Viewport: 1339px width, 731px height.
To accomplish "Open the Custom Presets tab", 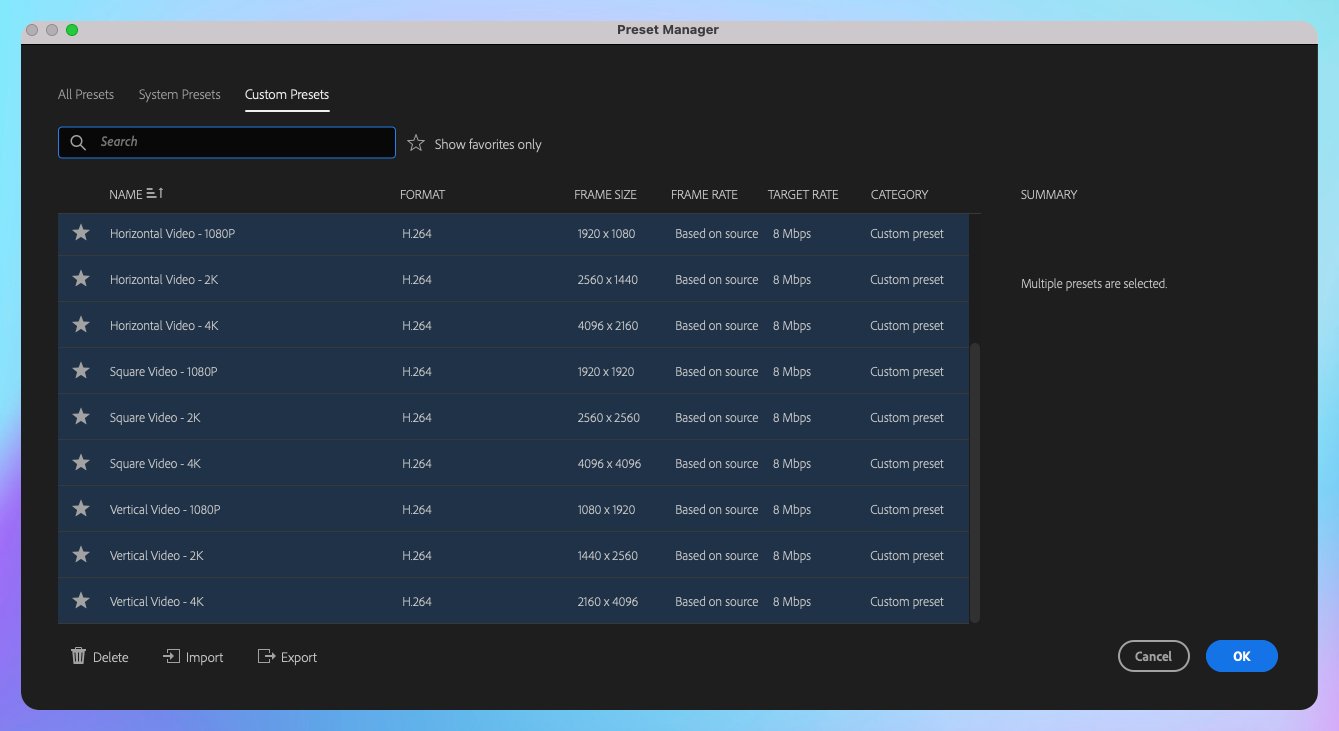I will point(287,94).
